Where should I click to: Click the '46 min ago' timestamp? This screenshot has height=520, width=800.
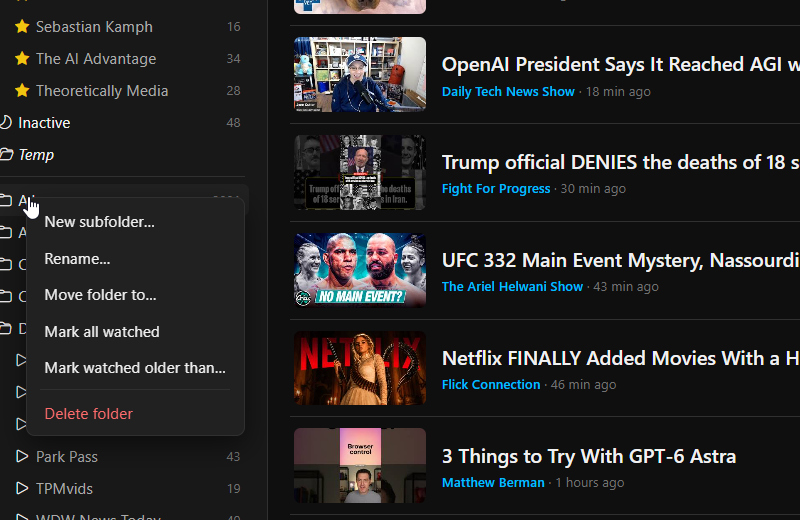click(x=584, y=384)
